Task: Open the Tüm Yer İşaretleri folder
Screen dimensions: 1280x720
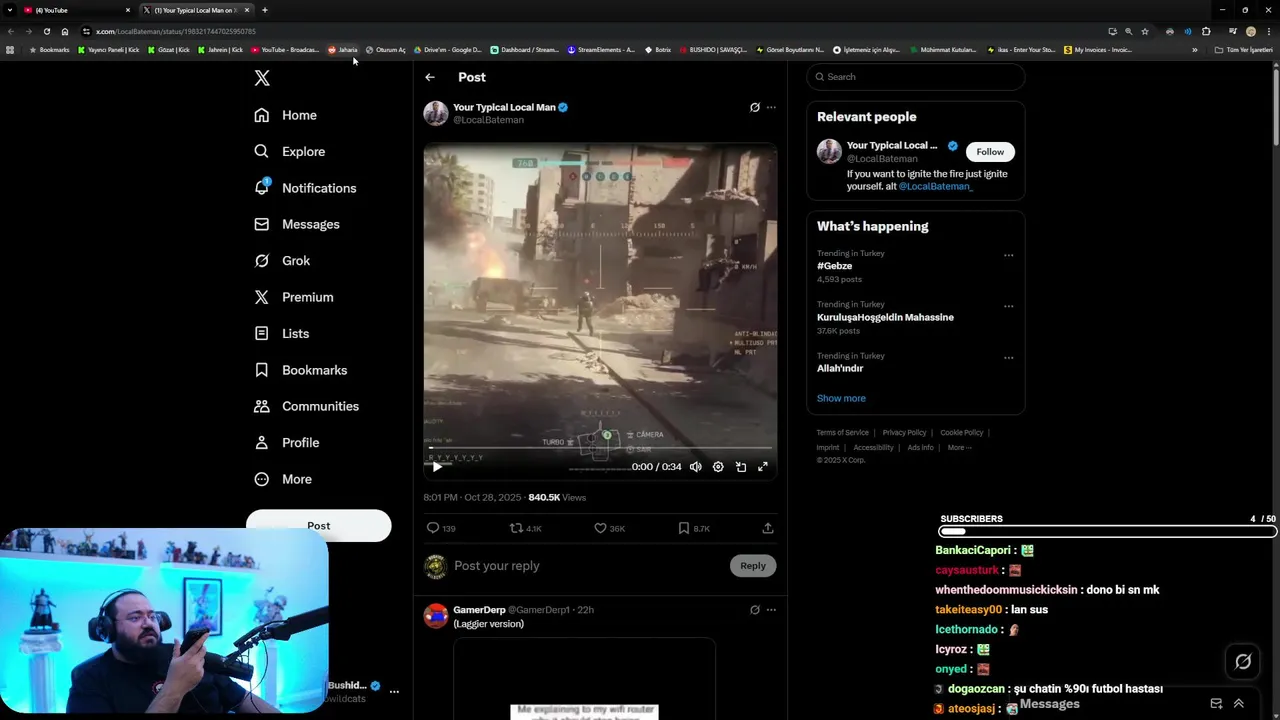Action: point(1244,50)
